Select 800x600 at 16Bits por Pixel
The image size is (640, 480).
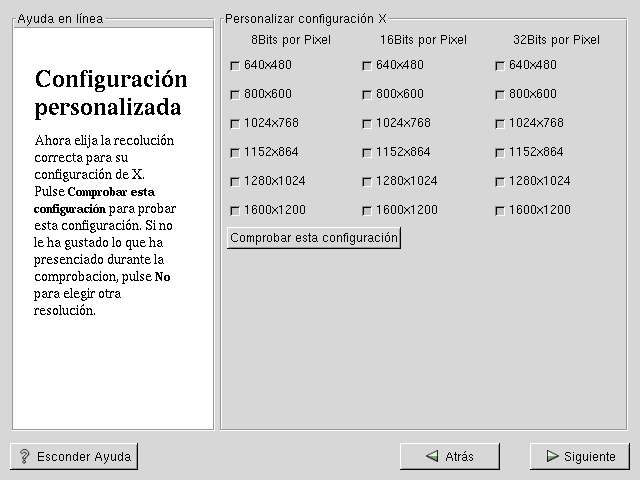[367, 95]
